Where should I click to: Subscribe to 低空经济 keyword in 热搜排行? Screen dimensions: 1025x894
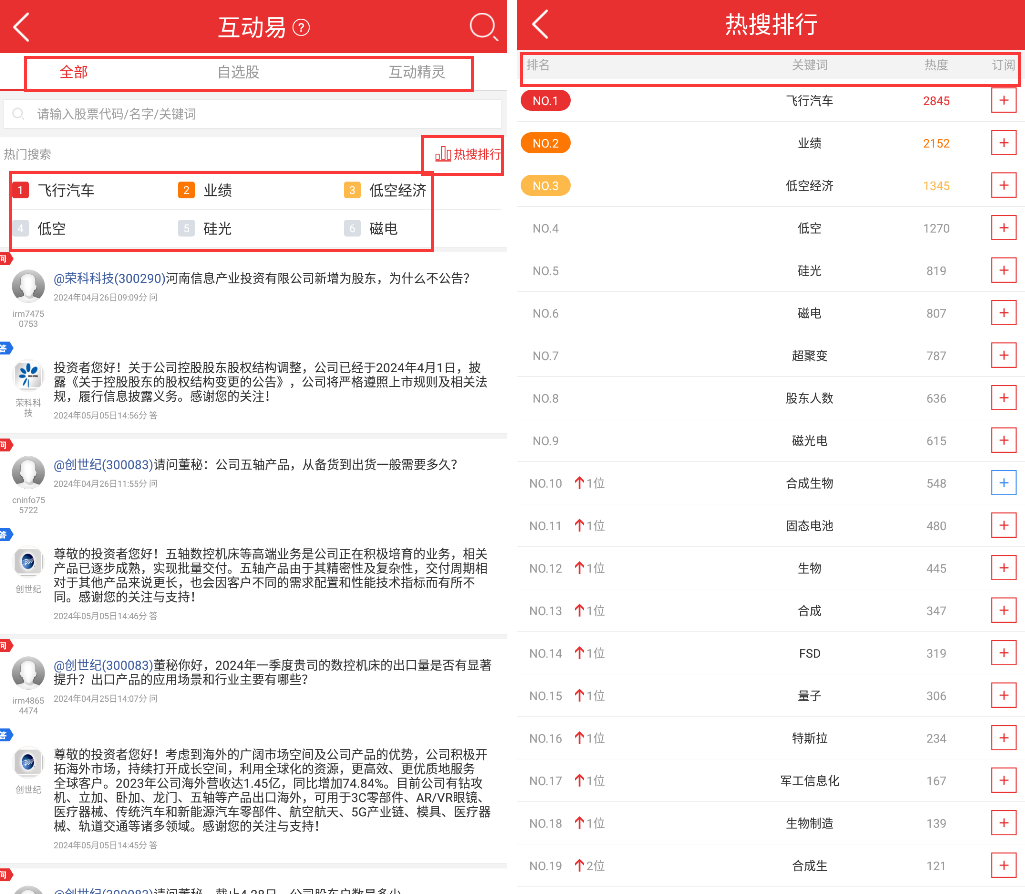(x=1003, y=186)
